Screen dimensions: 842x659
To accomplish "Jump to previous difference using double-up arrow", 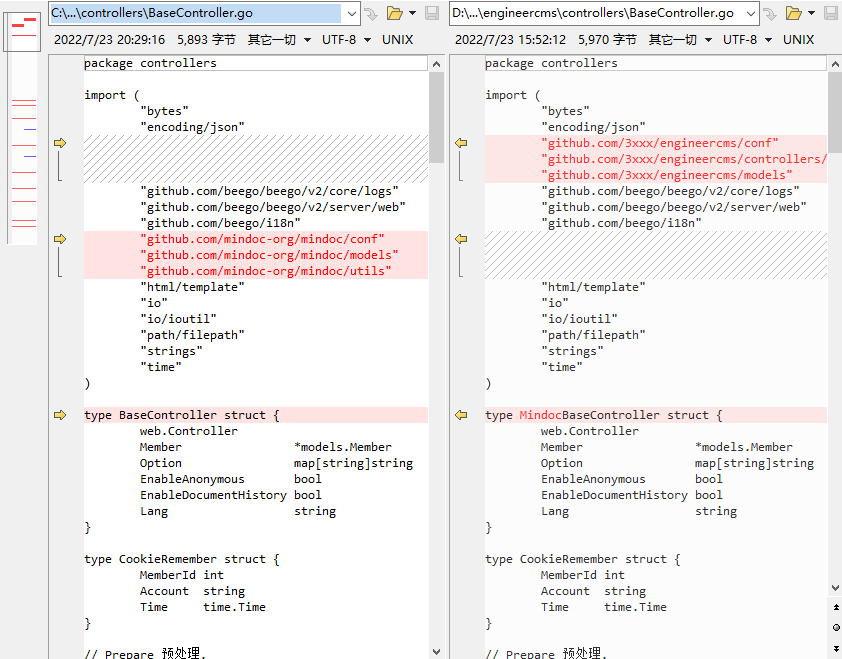I will (835, 607).
